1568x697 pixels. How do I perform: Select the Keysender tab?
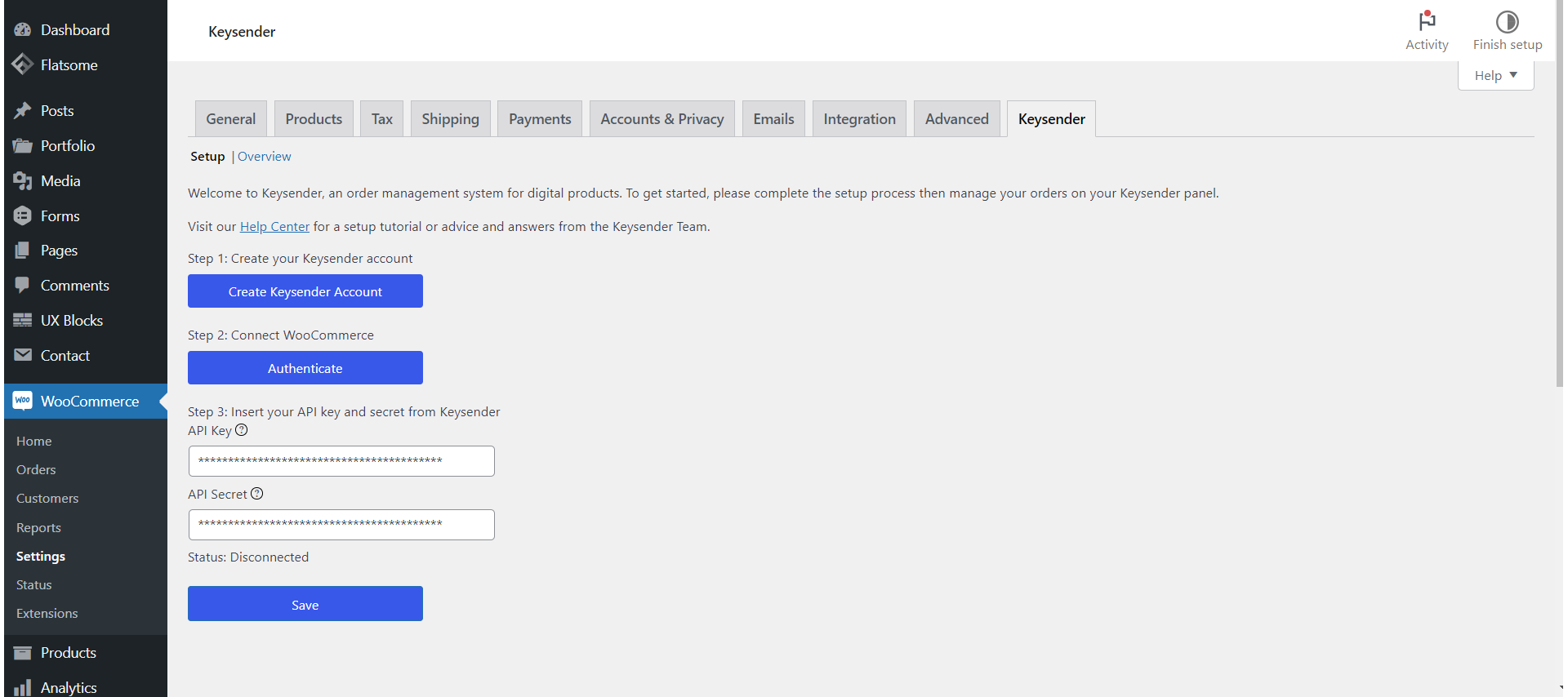tap(1052, 118)
